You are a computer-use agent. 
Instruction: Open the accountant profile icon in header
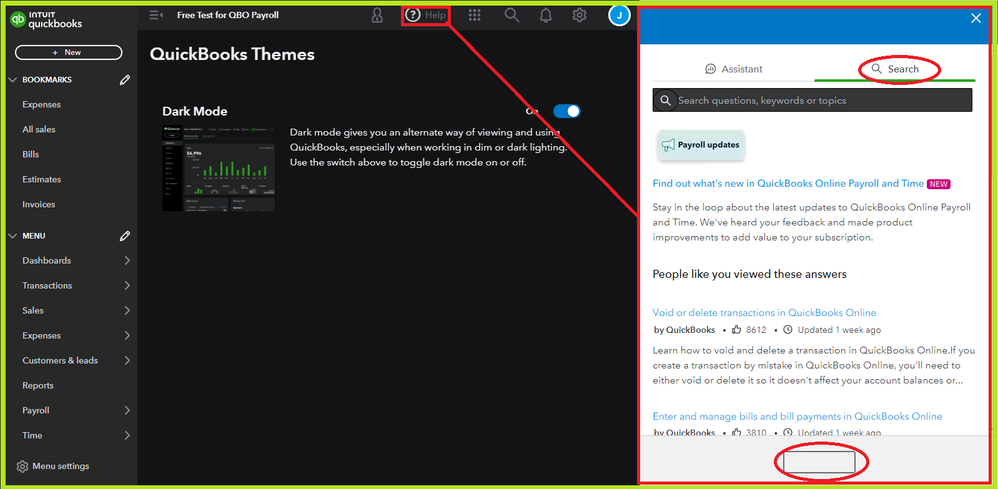coord(377,15)
